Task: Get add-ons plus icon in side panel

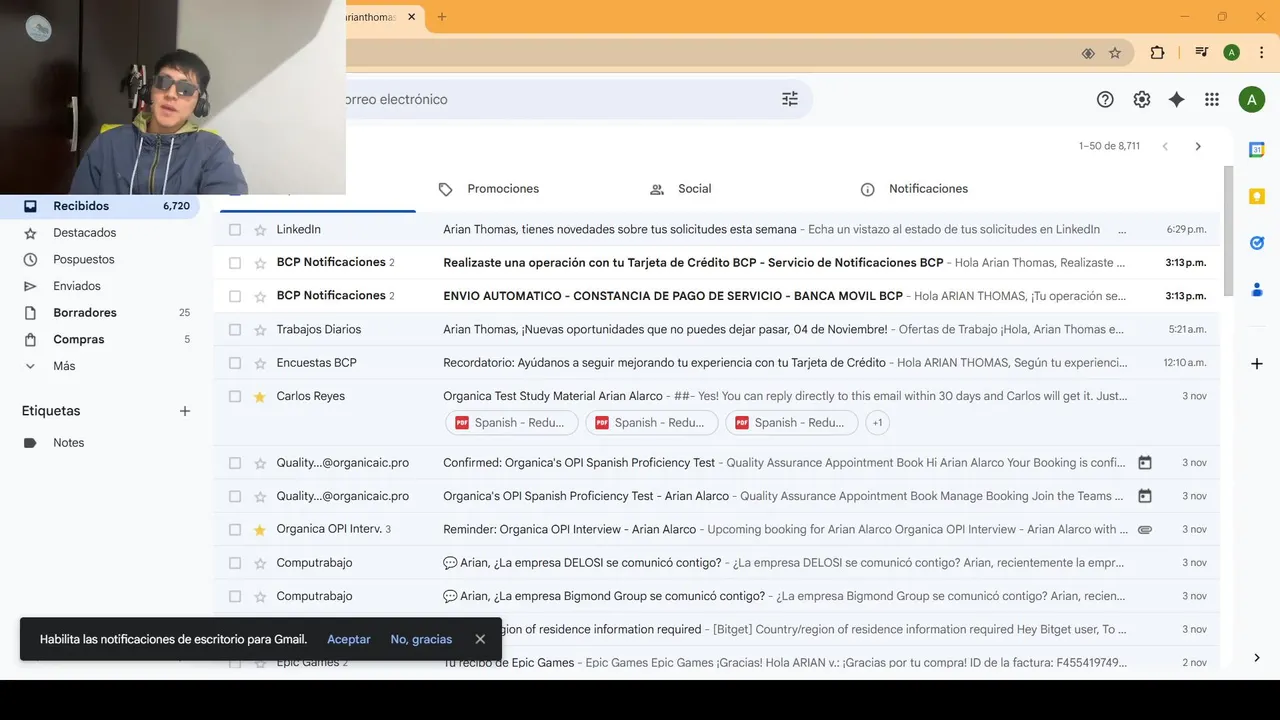Action: (x=1257, y=364)
